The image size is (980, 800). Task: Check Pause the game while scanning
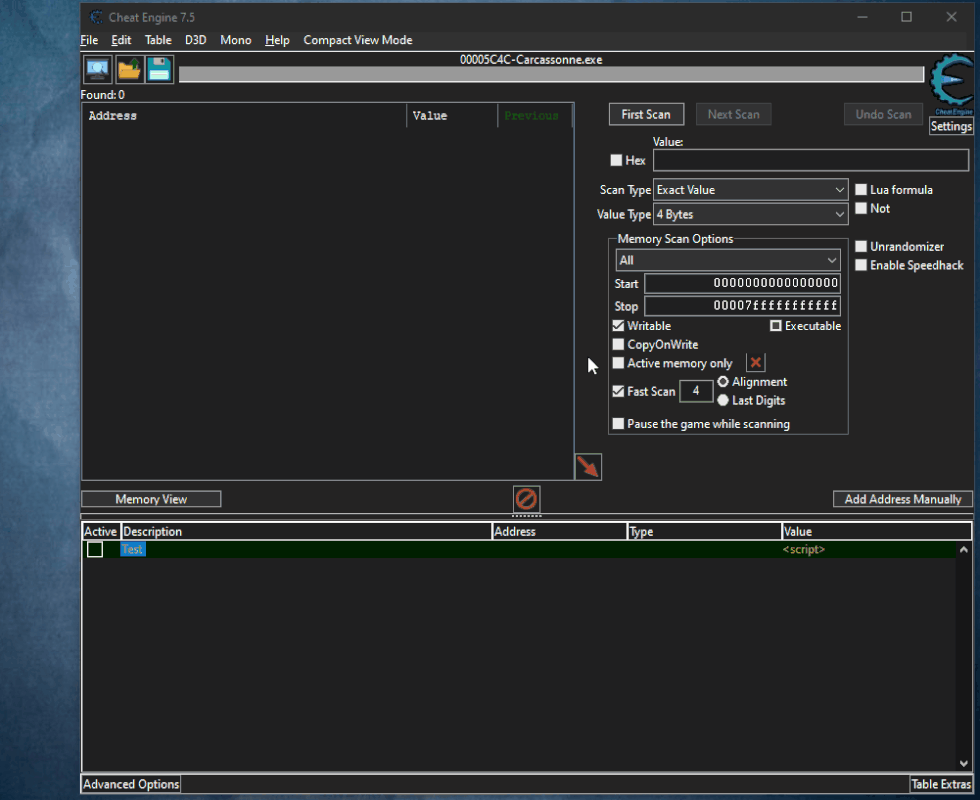[618, 424]
